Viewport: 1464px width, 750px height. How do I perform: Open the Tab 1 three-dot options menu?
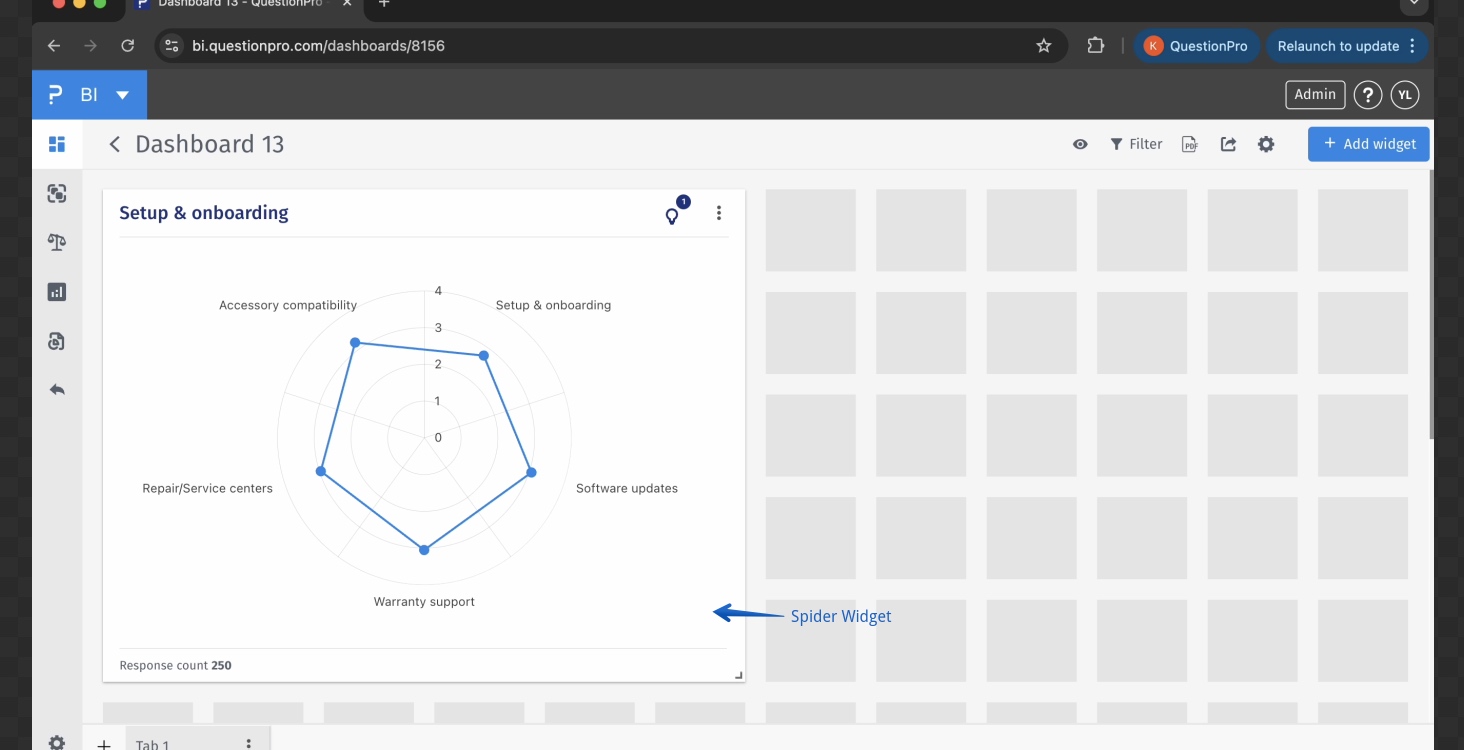point(249,743)
